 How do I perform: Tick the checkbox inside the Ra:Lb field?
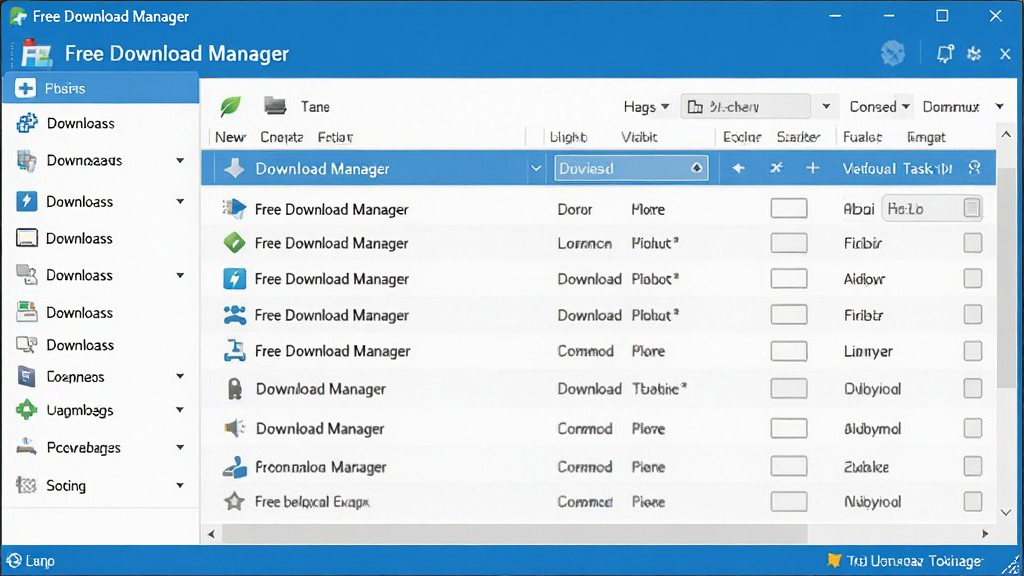[x=972, y=208]
